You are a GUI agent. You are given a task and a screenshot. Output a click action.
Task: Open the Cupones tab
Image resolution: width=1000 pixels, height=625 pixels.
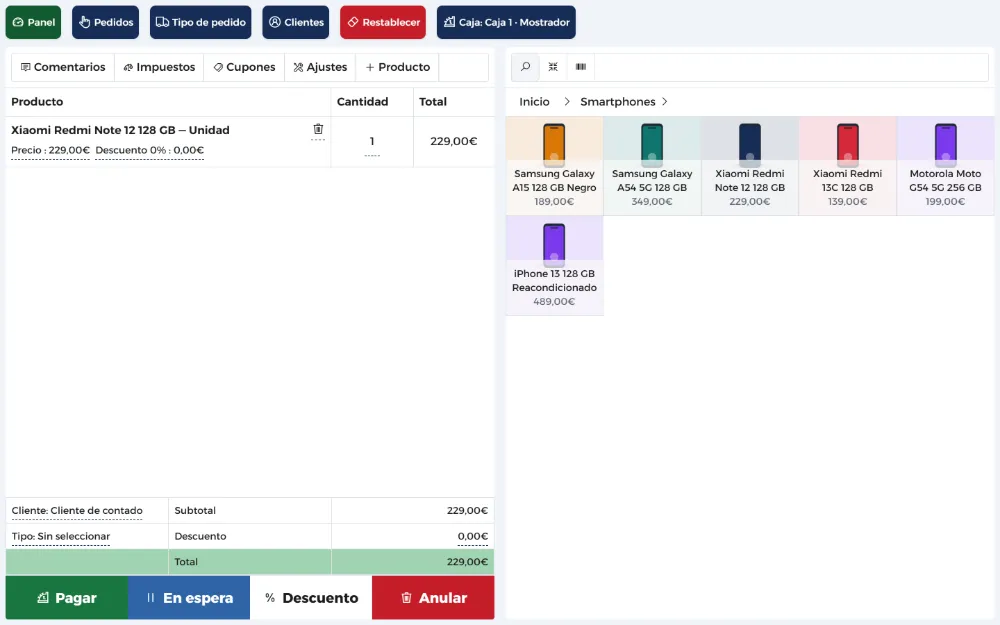[x=244, y=67]
